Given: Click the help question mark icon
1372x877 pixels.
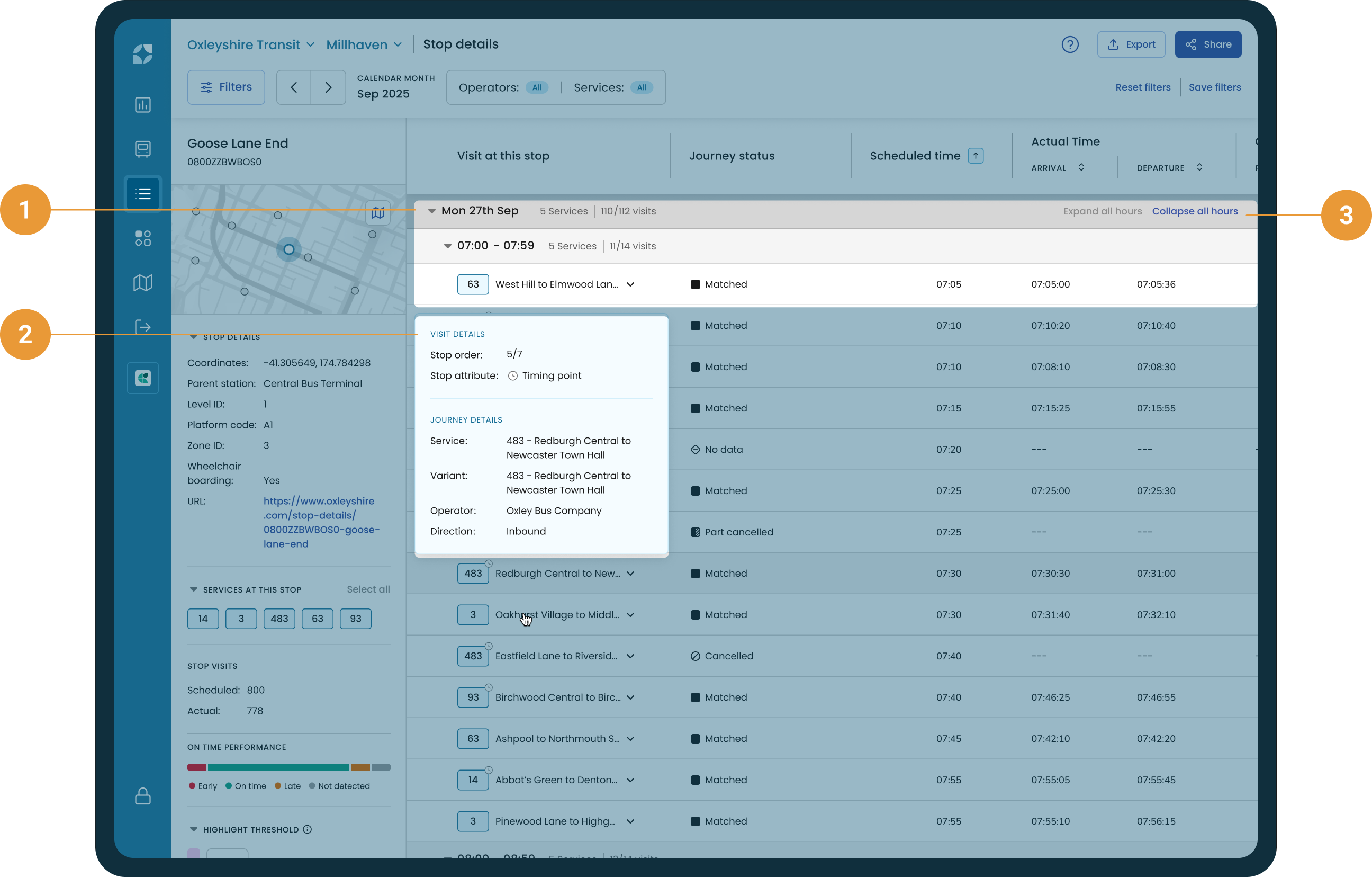Looking at the screenshot, I should [1069, 44].
